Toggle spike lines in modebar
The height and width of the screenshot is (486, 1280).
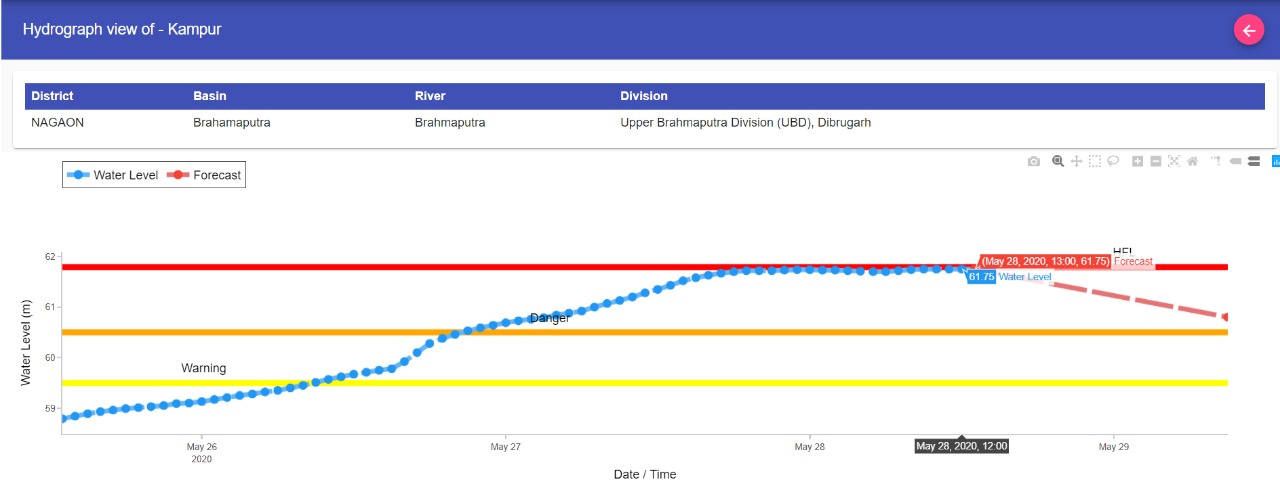point(1216,161)
